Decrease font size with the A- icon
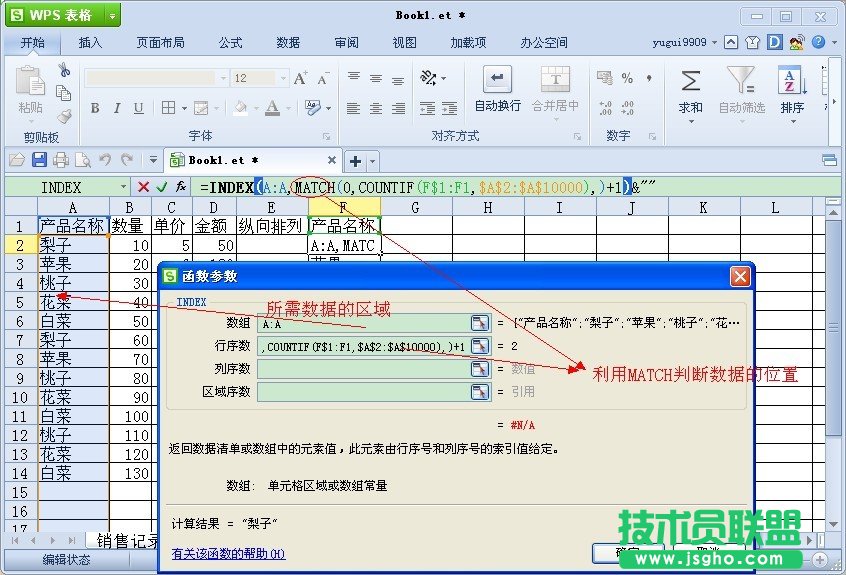 [x=323, y=79]
